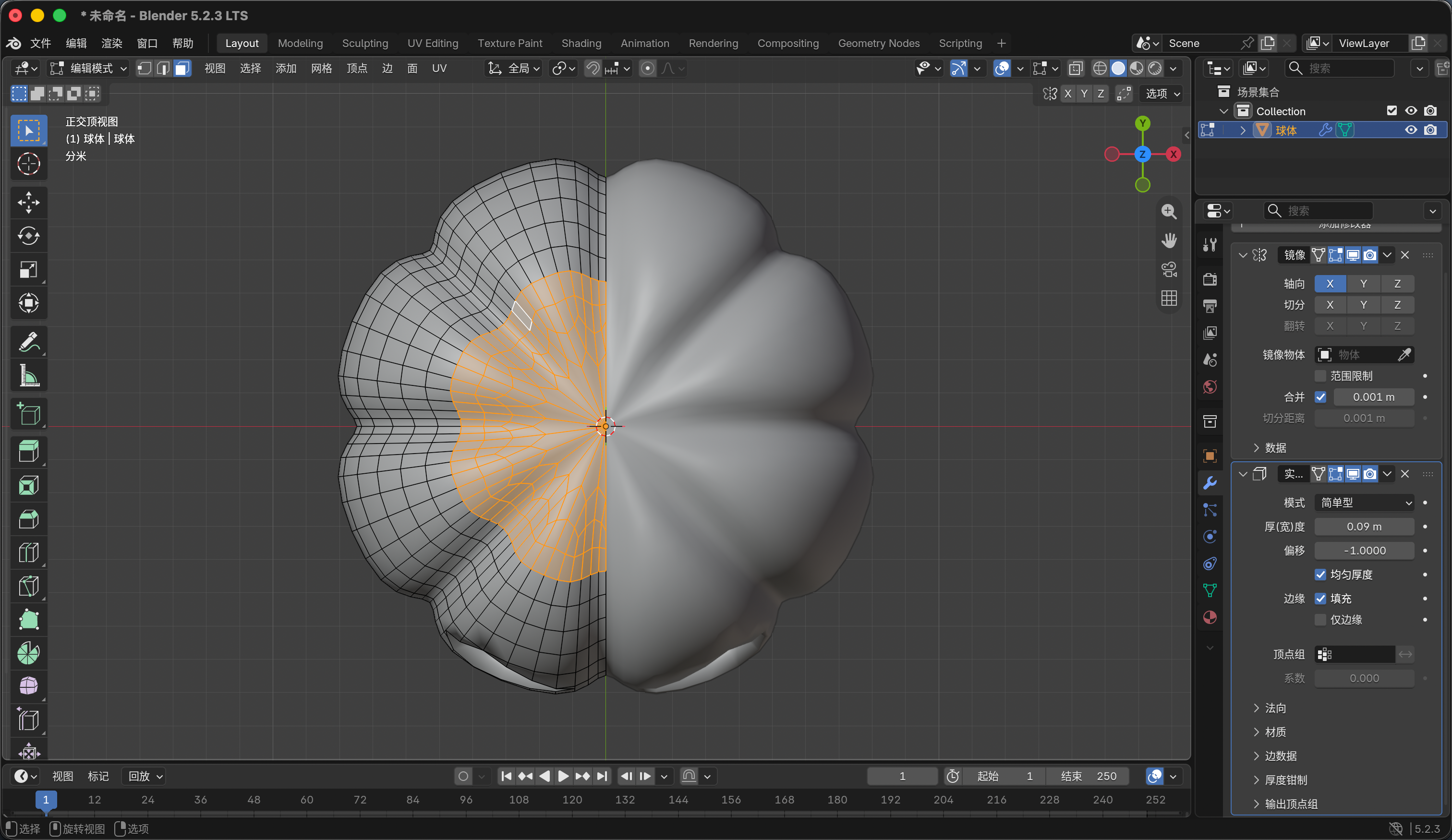1452x840 pixels.
Task: Open the 模式 简单型 dropdown
Action: pos(1364,503)
